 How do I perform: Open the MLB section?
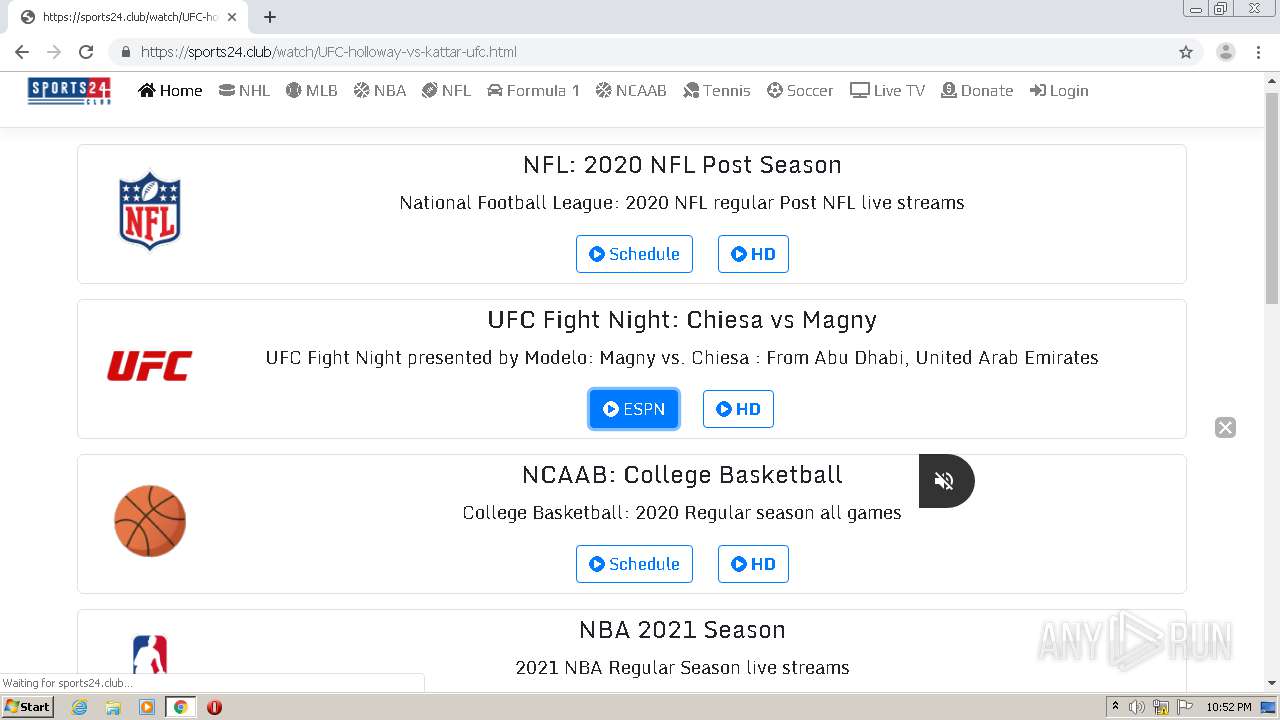click(312, 90)
